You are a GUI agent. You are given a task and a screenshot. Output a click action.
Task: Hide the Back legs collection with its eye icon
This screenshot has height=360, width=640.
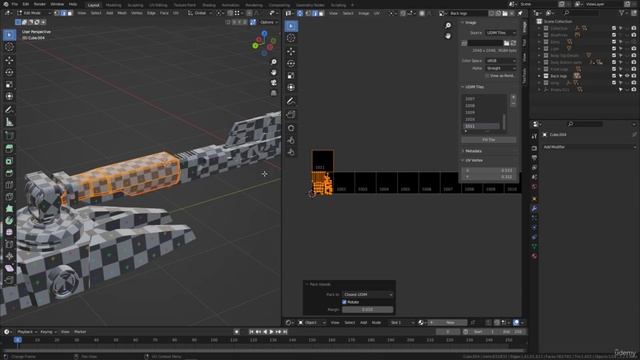click(627, 76)
